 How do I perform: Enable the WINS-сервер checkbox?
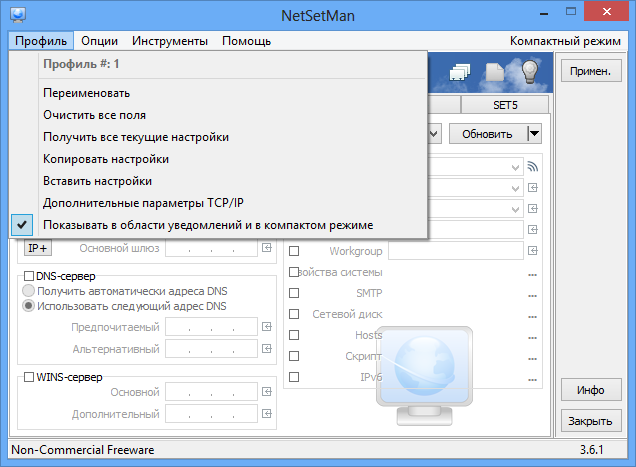click(x=29, y=377)
